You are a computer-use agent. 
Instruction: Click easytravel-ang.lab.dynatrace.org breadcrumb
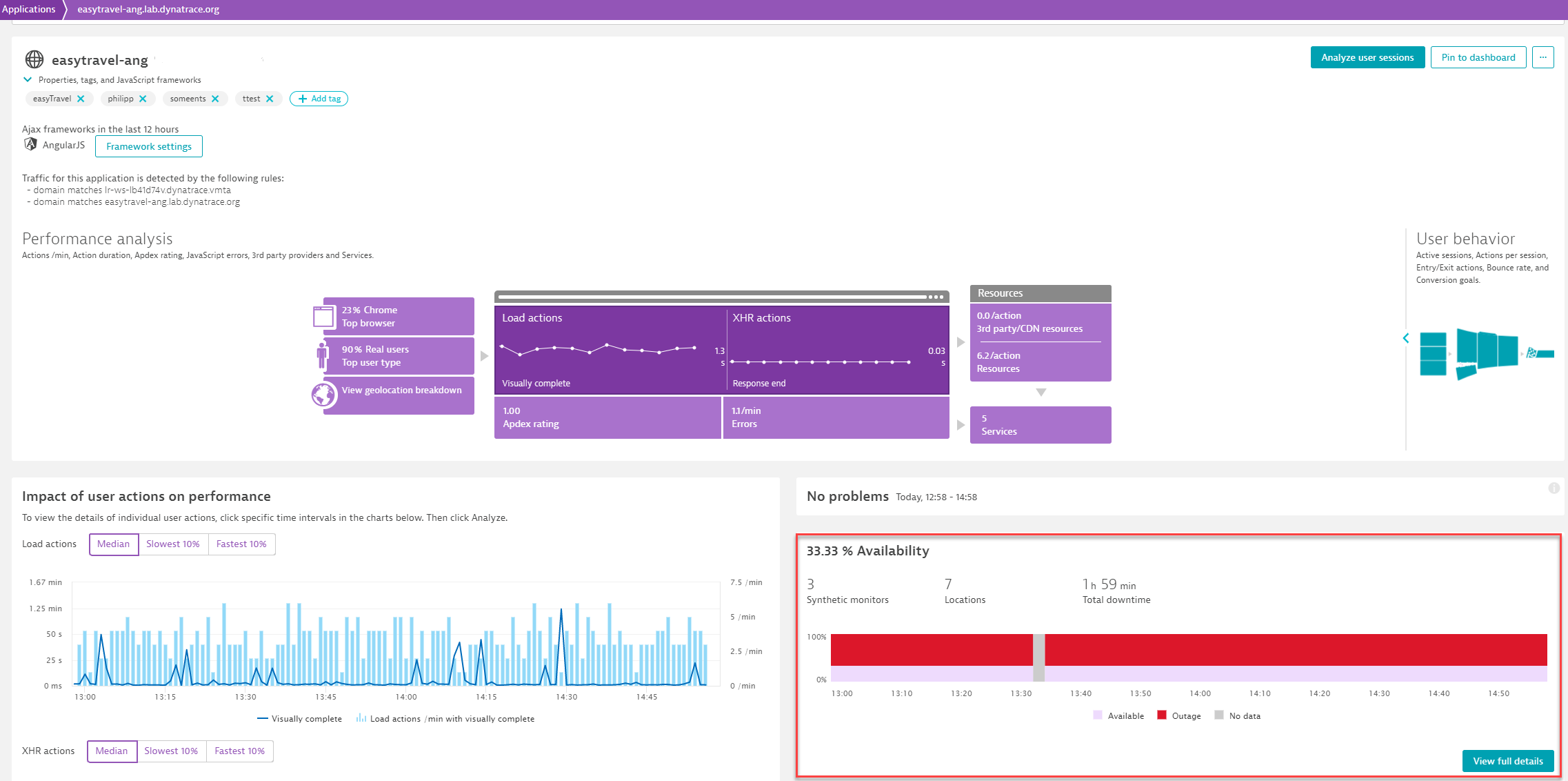148,9
